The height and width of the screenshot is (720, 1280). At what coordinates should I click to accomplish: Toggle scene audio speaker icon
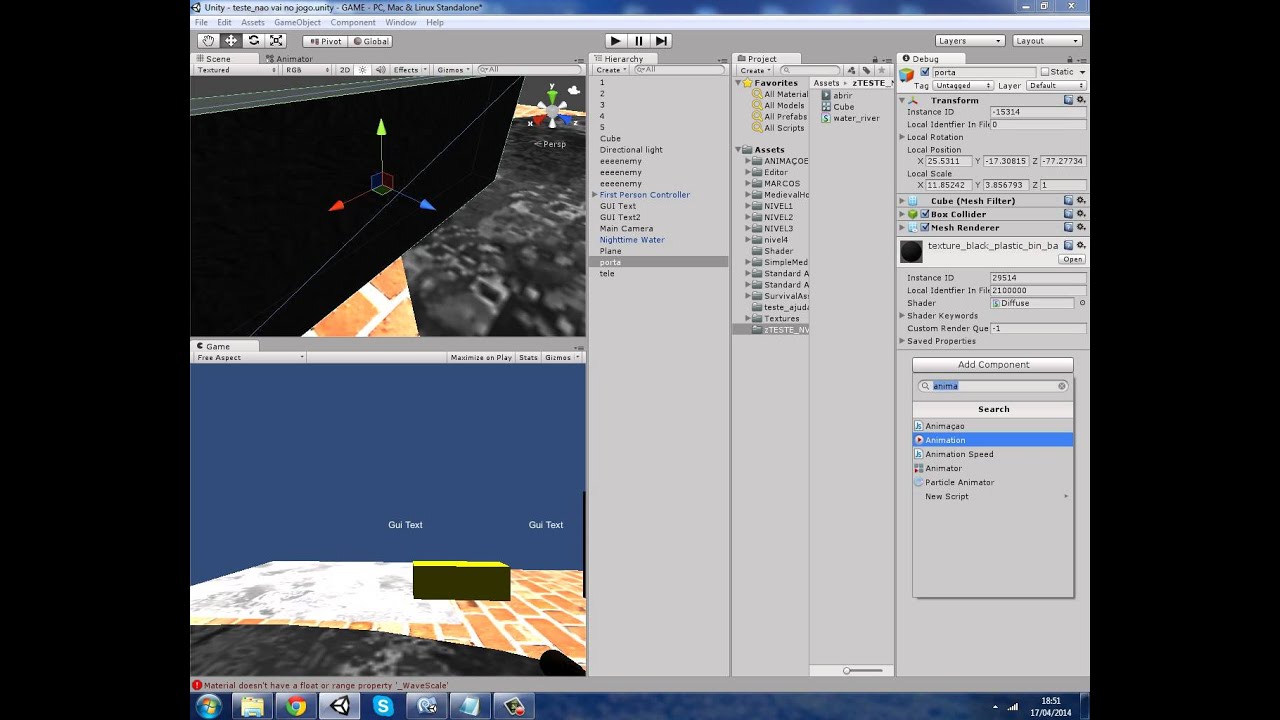(380, 70)
